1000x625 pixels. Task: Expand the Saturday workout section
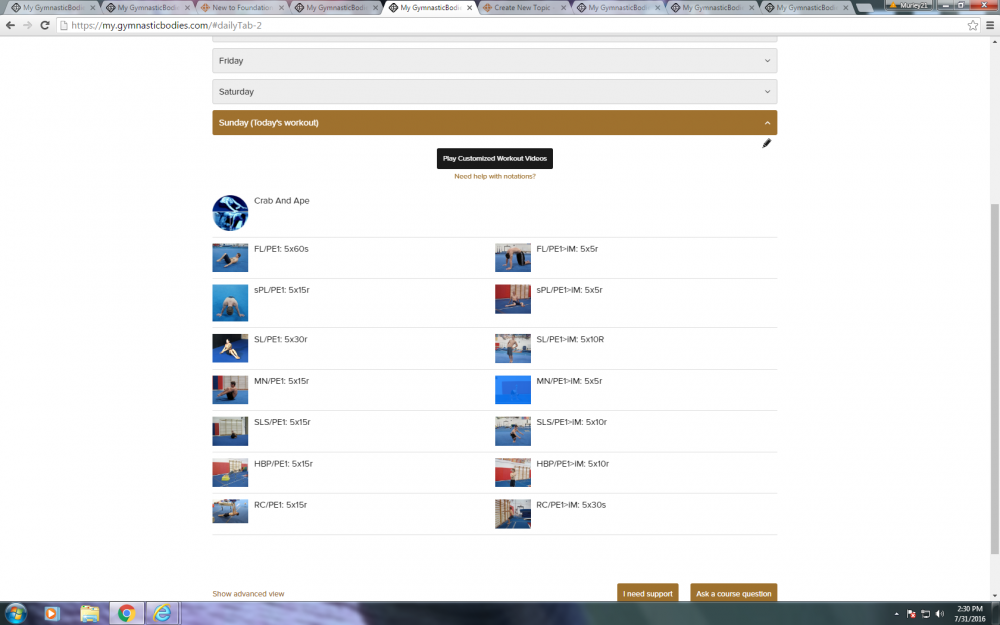[x=495, y=92]
